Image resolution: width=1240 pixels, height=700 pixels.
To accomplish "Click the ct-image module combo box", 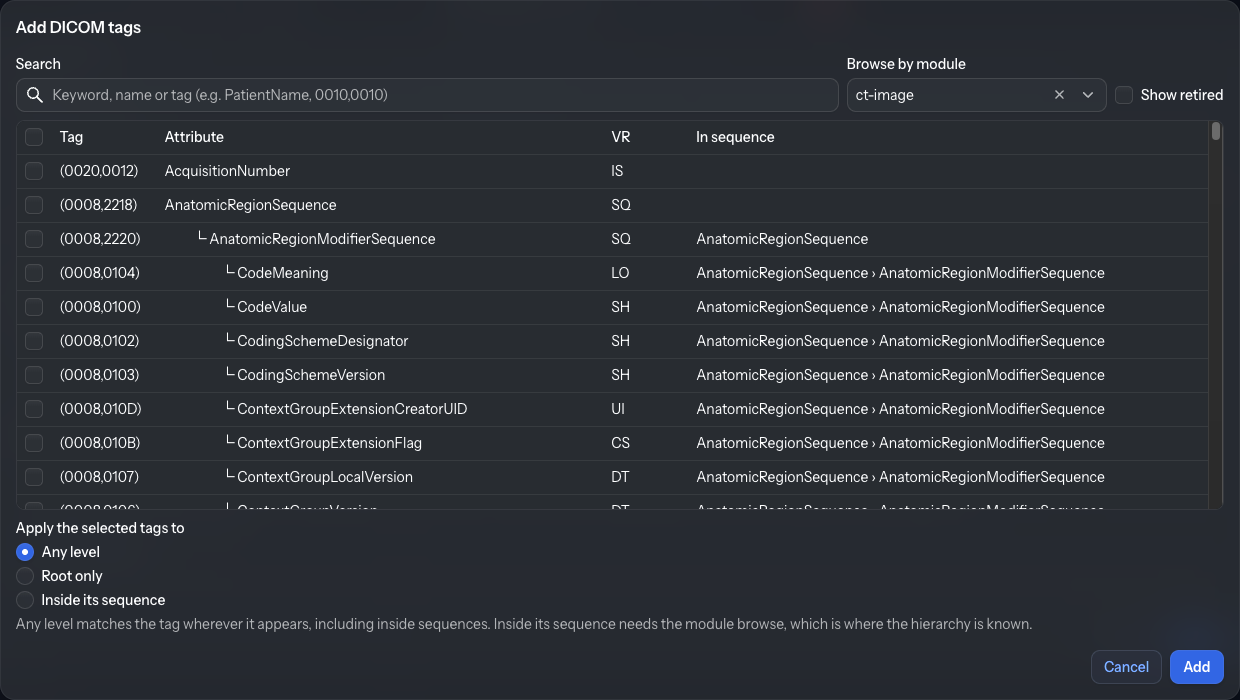I will (976, 95).
